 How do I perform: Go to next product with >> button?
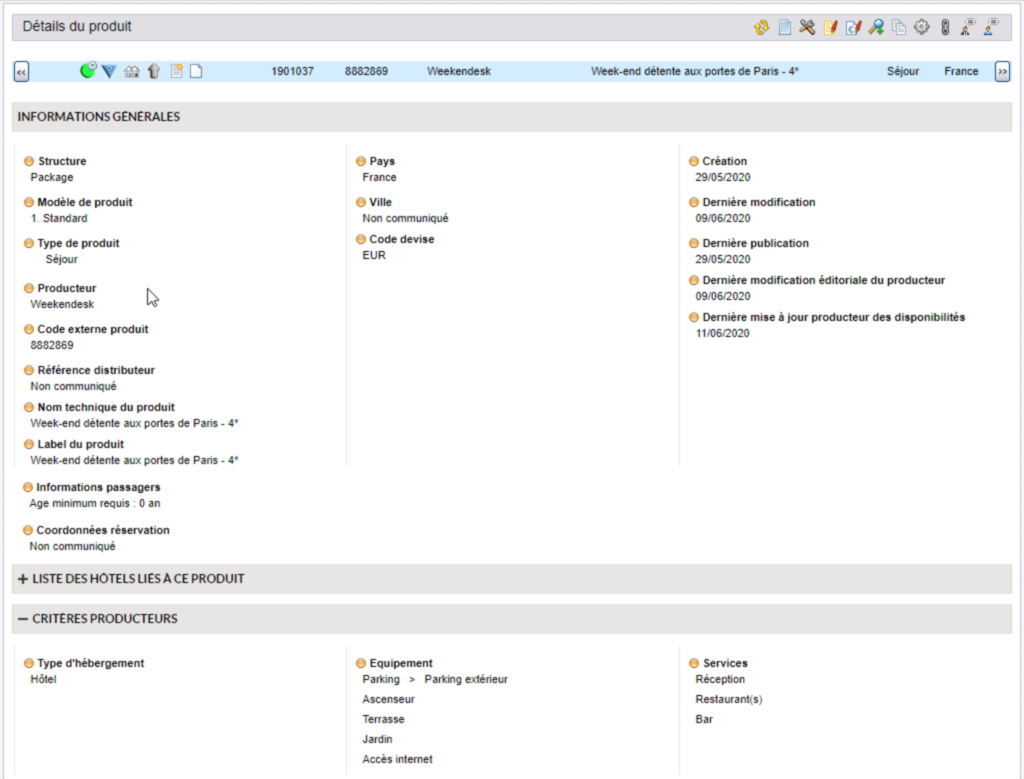[x=1001, y=72]
